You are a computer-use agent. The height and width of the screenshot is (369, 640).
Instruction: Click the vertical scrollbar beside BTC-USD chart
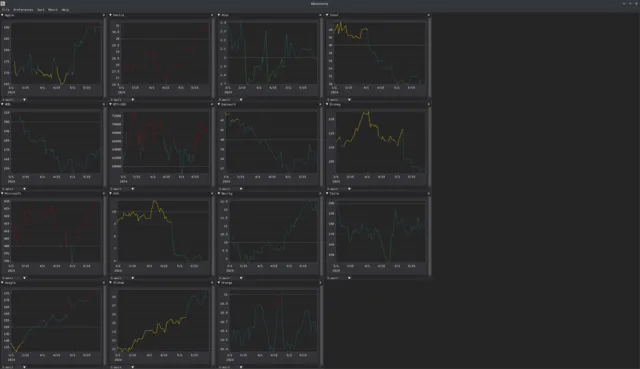(213, 147)
